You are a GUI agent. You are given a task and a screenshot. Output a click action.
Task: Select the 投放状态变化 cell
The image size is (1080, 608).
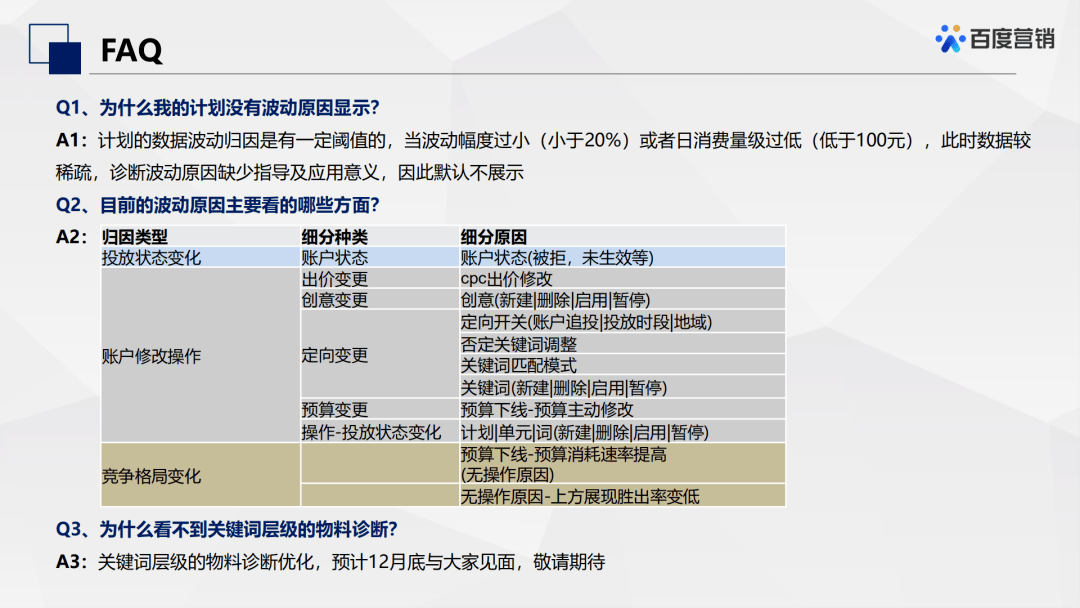coord(200,258)
